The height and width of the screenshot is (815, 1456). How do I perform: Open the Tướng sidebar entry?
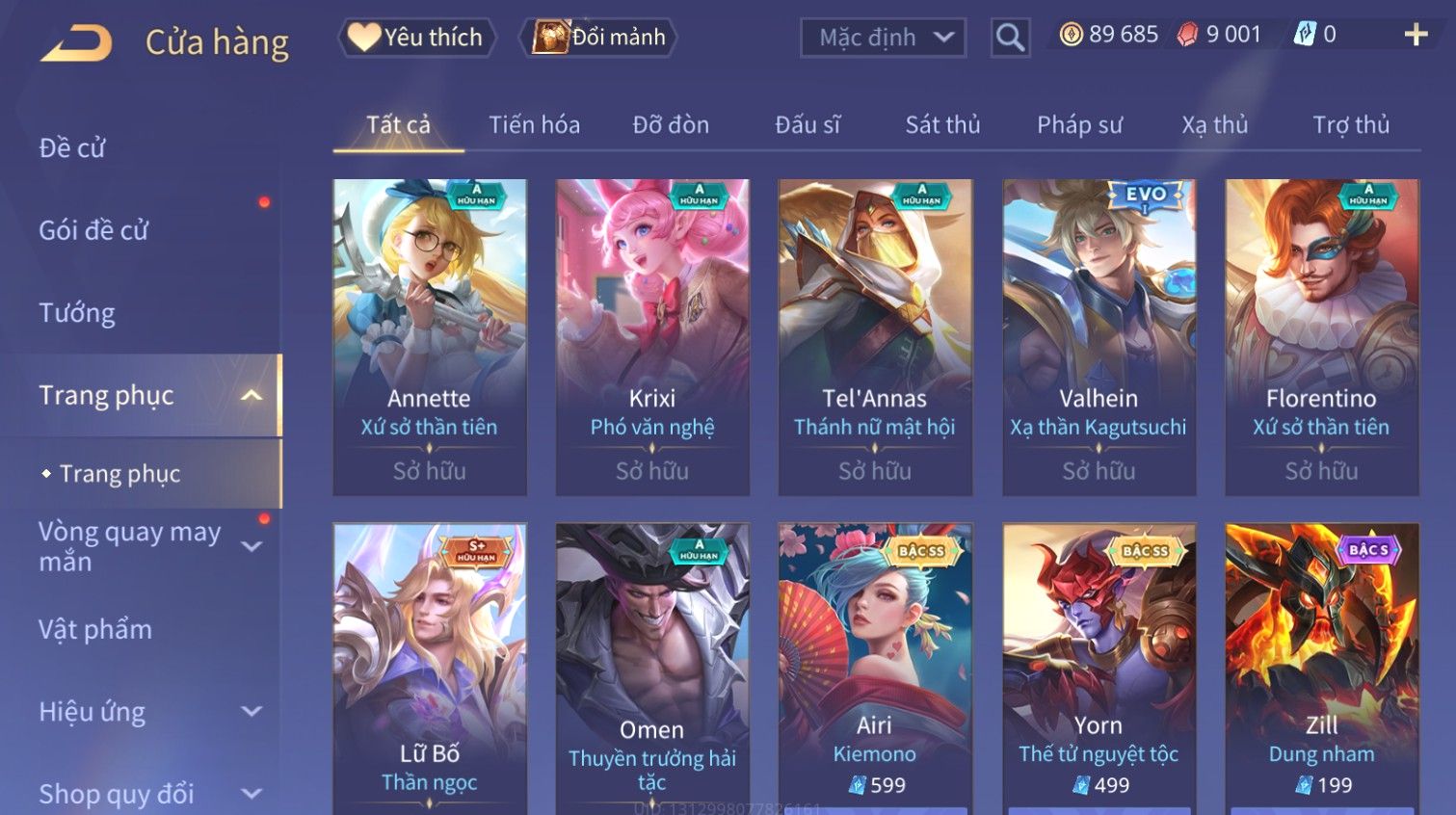[x=77, y=313]
